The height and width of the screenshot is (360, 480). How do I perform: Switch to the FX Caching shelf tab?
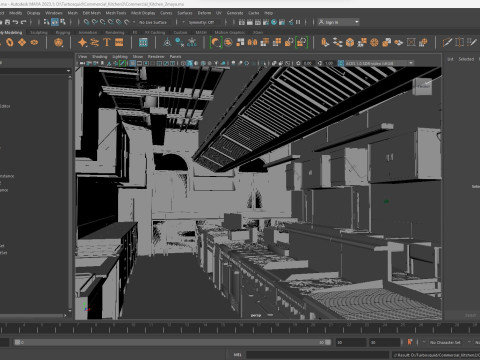pyautogui.click(x=155, y=33)
